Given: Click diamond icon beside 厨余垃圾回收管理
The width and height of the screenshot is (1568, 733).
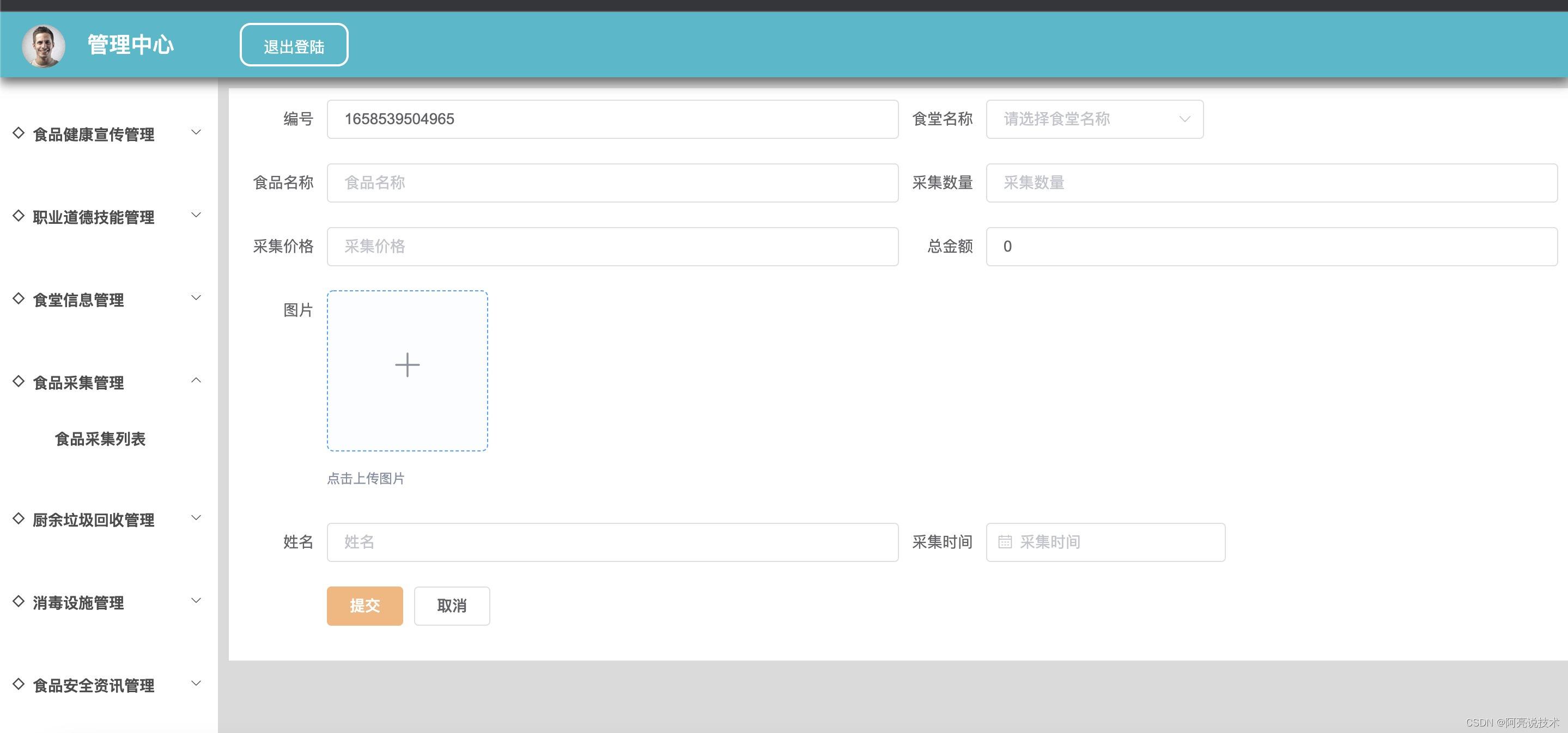Looking at the screenshot, I should click(19, 518).
